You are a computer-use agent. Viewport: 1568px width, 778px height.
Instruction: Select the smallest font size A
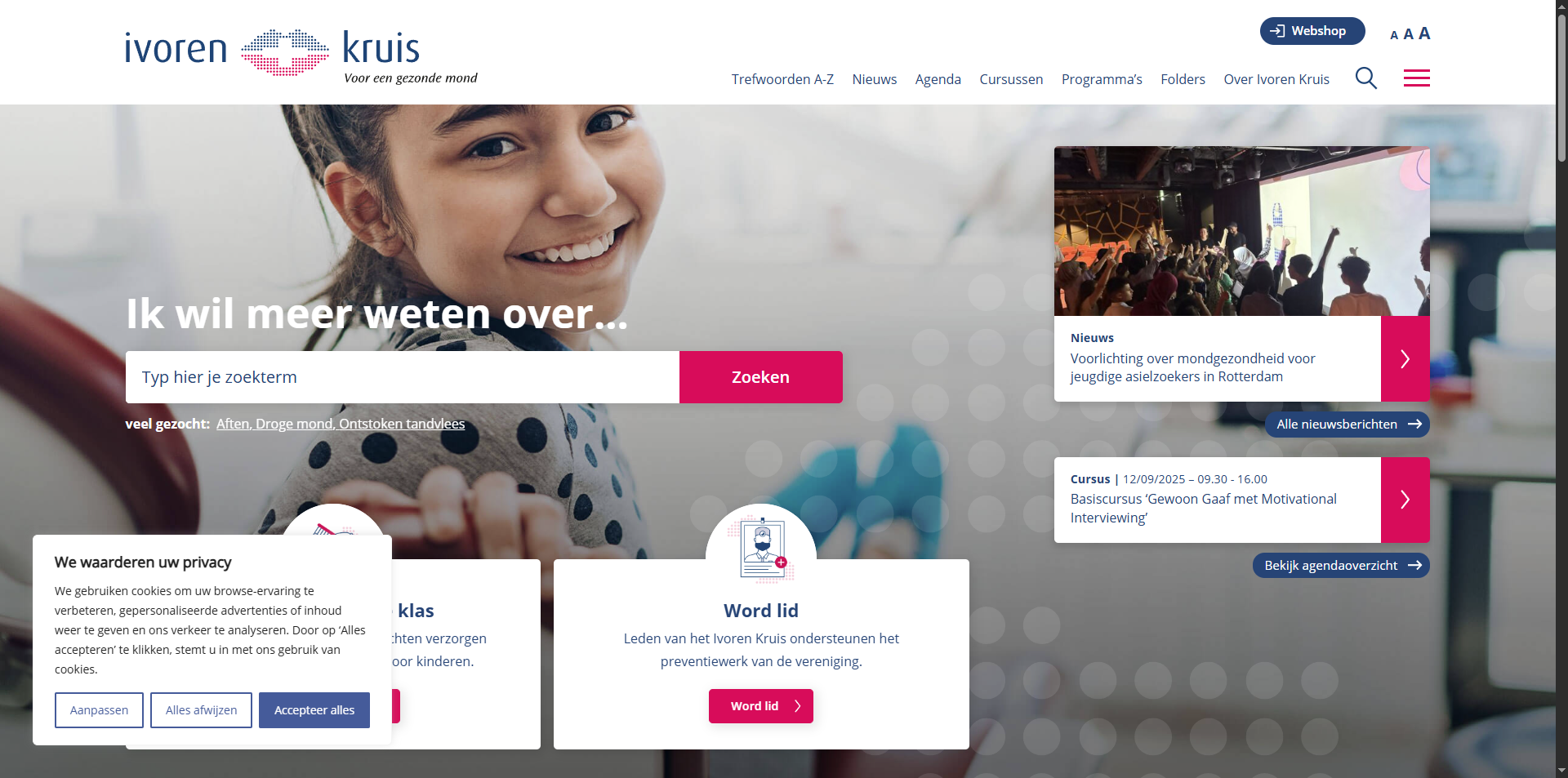pyautogui.click(x=1394, y=35)
